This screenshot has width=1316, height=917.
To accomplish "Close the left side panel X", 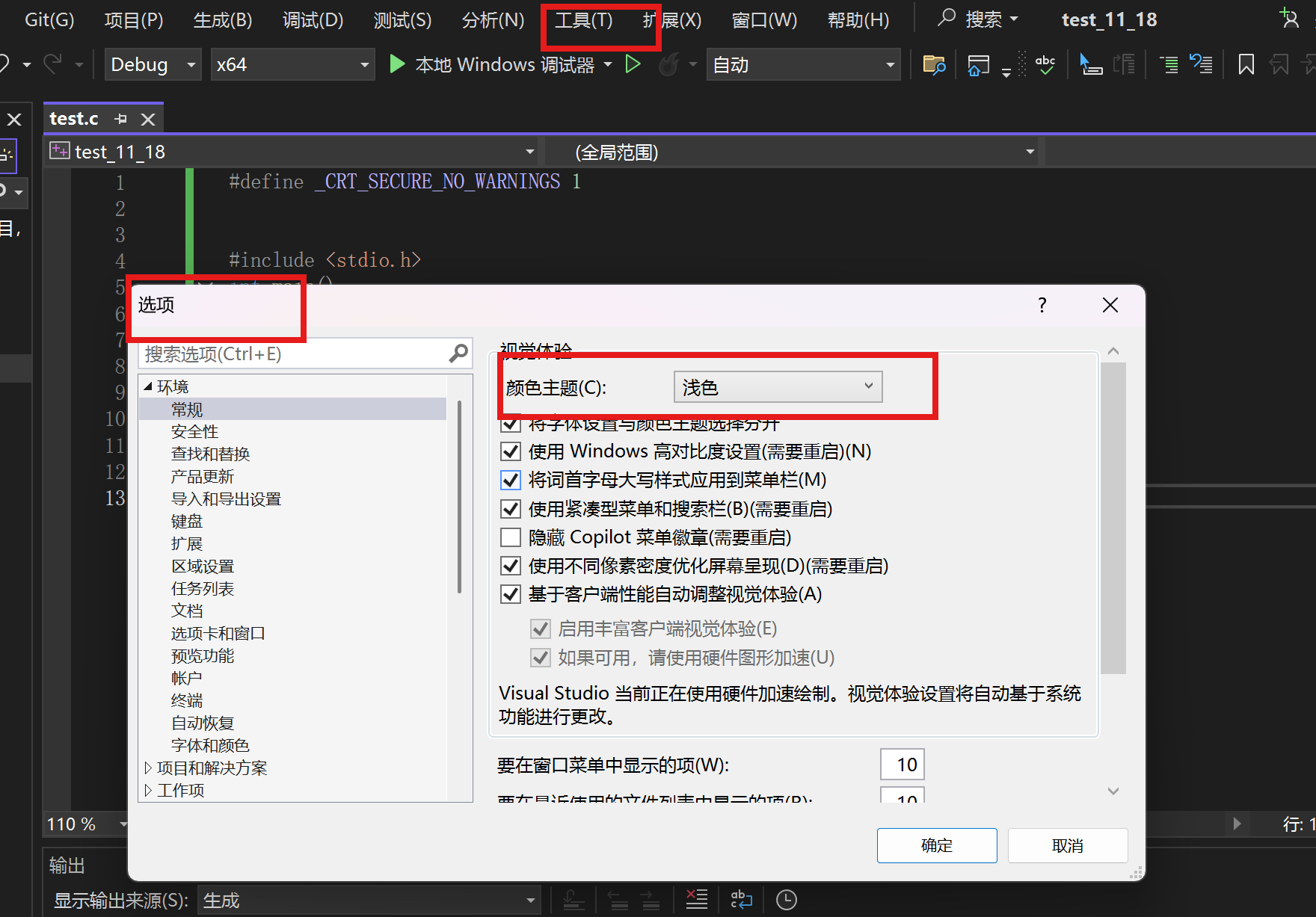I will (x=14, y=120).
